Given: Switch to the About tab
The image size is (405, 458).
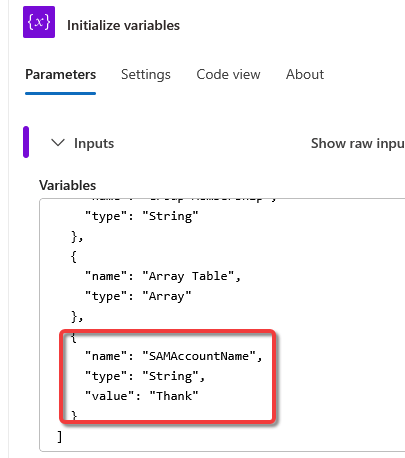Looking at the screenshot, I should point(305,74).
